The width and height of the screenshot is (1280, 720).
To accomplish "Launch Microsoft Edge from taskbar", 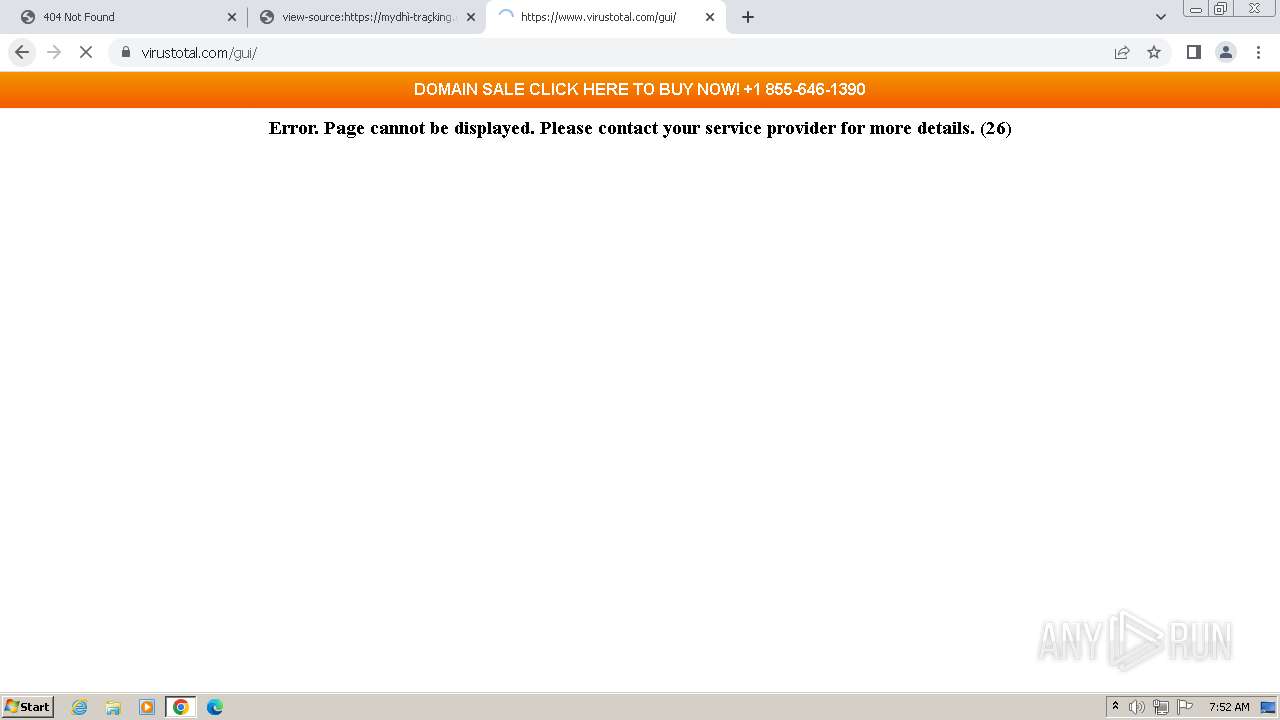I will pos(215,707).
